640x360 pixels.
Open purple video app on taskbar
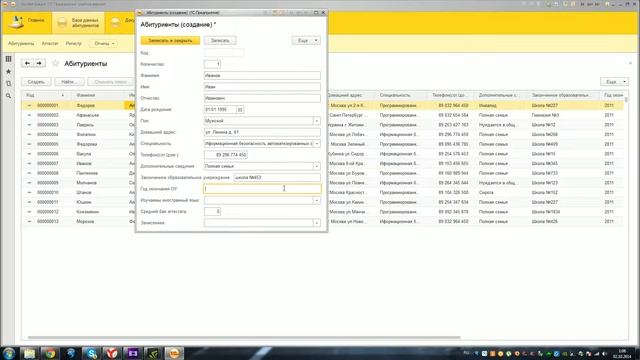click(x=133, y=353)
